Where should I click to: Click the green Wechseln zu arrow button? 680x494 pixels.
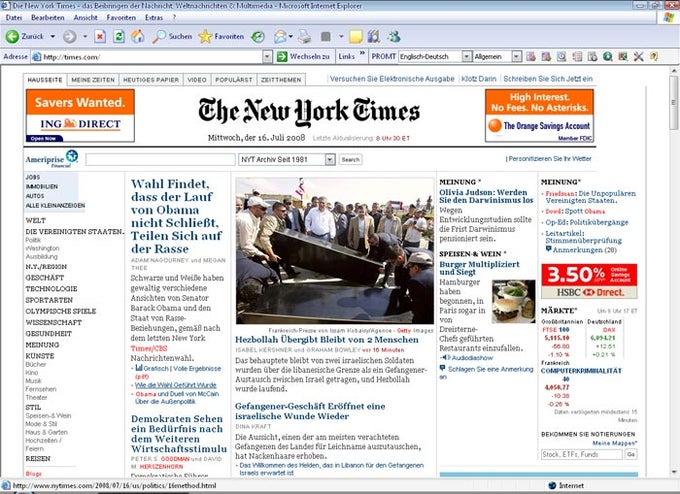coord(282,56)
